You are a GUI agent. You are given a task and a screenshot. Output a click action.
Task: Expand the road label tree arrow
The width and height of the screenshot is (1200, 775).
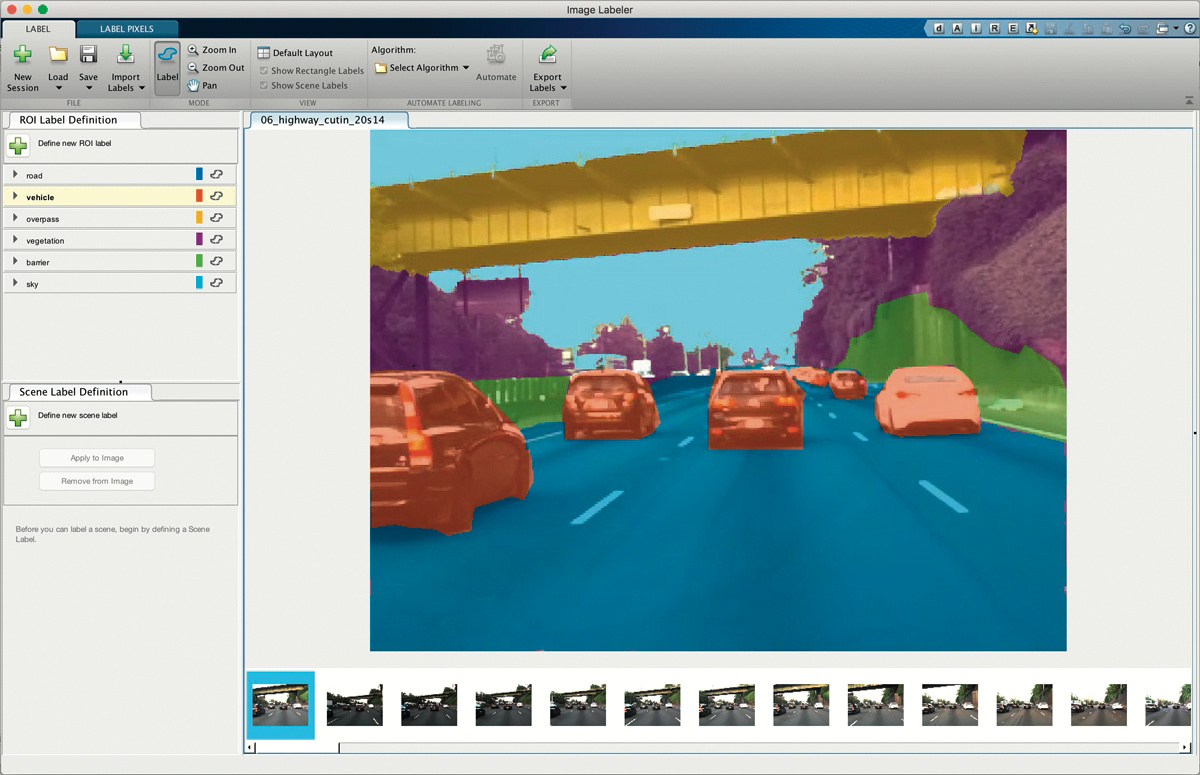[x=15, y=175]
